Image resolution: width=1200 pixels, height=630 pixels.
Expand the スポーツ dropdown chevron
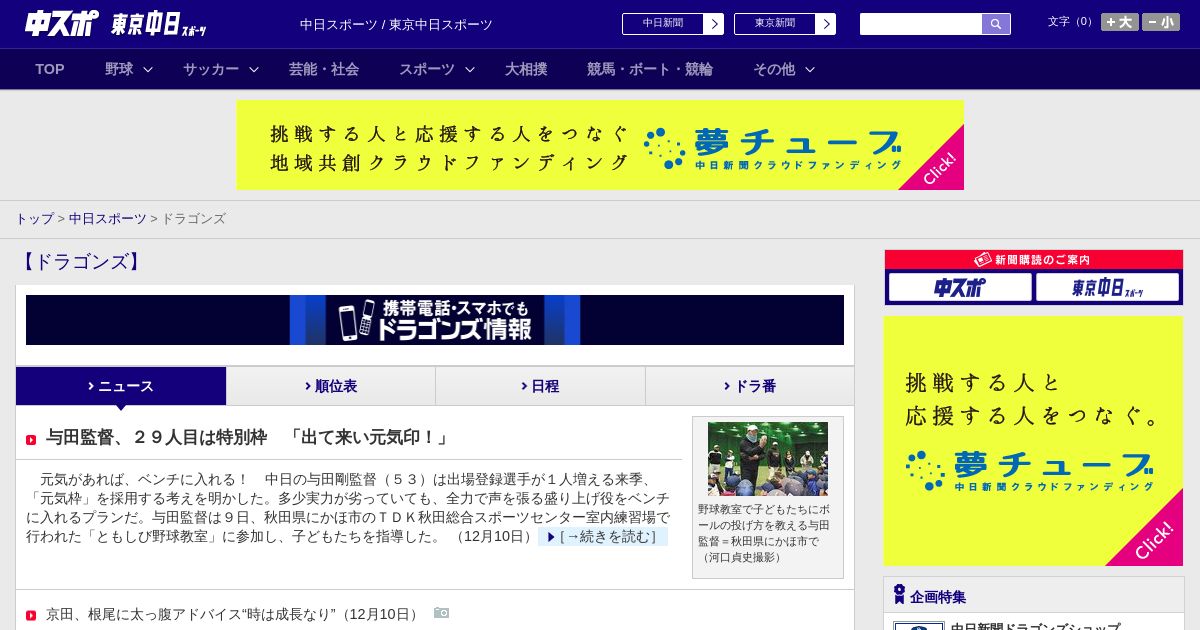pyautogui.click(x=470, y=69)
